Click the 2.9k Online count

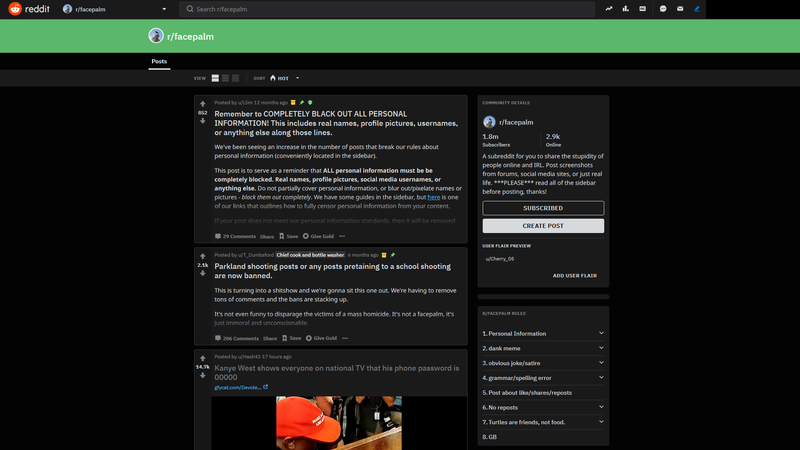coord(553,140)
